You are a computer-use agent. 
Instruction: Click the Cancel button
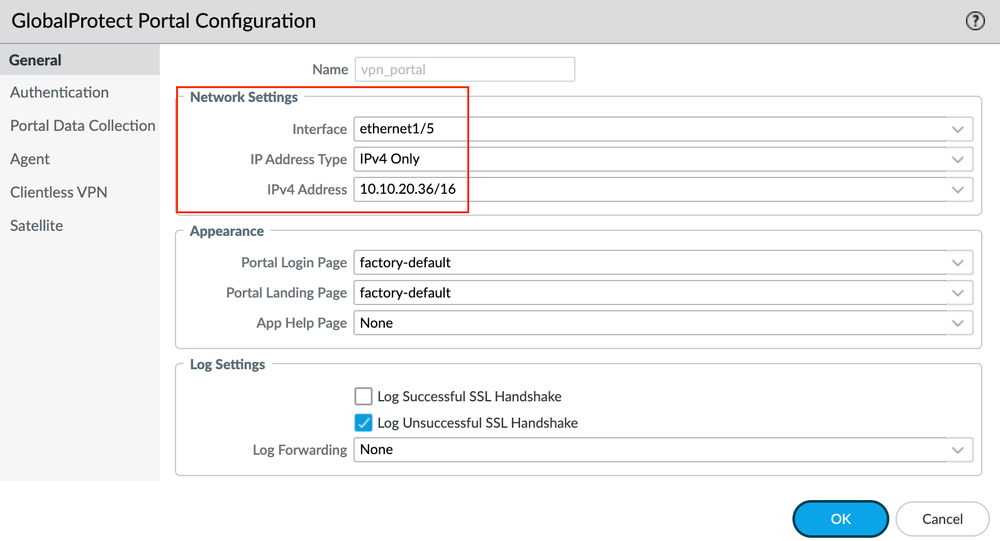942,519
